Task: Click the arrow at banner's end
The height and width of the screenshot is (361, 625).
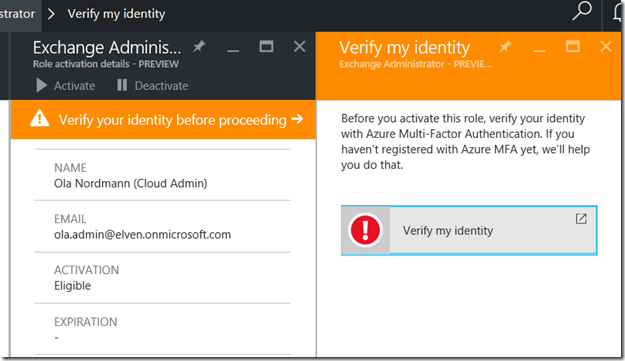Action: pos(297,119)
